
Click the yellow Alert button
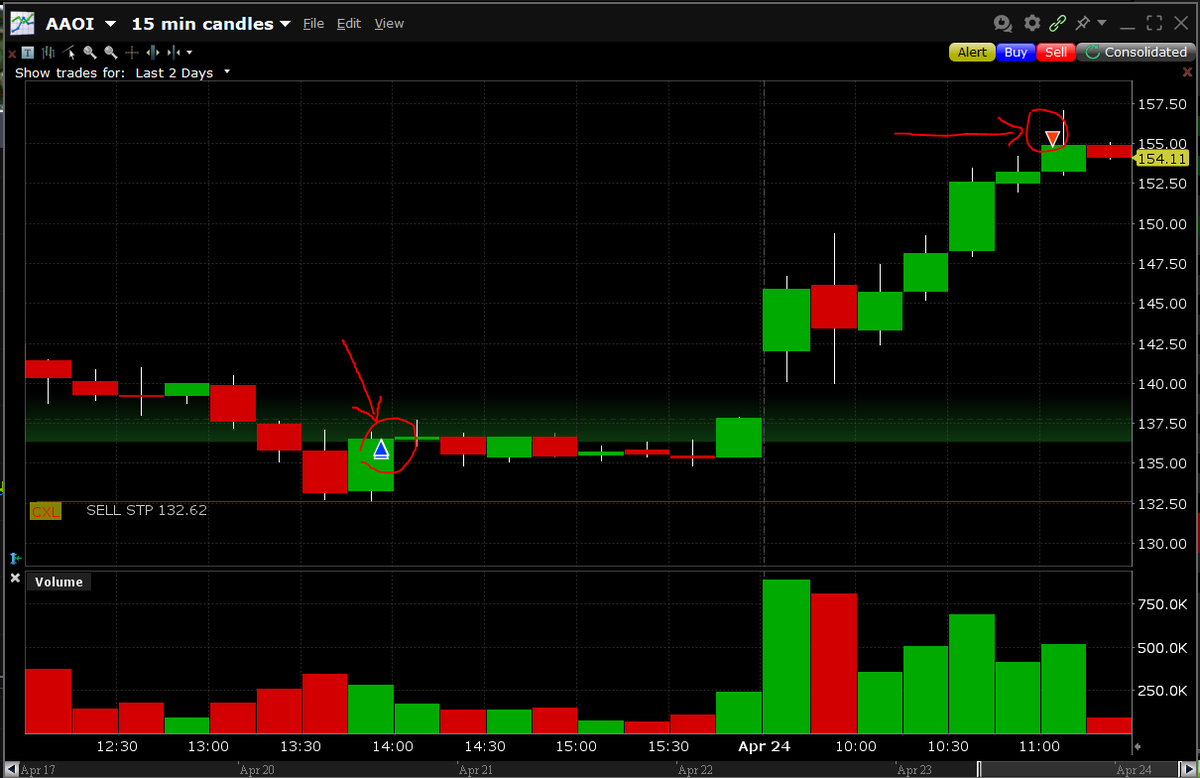click(972, 52)
